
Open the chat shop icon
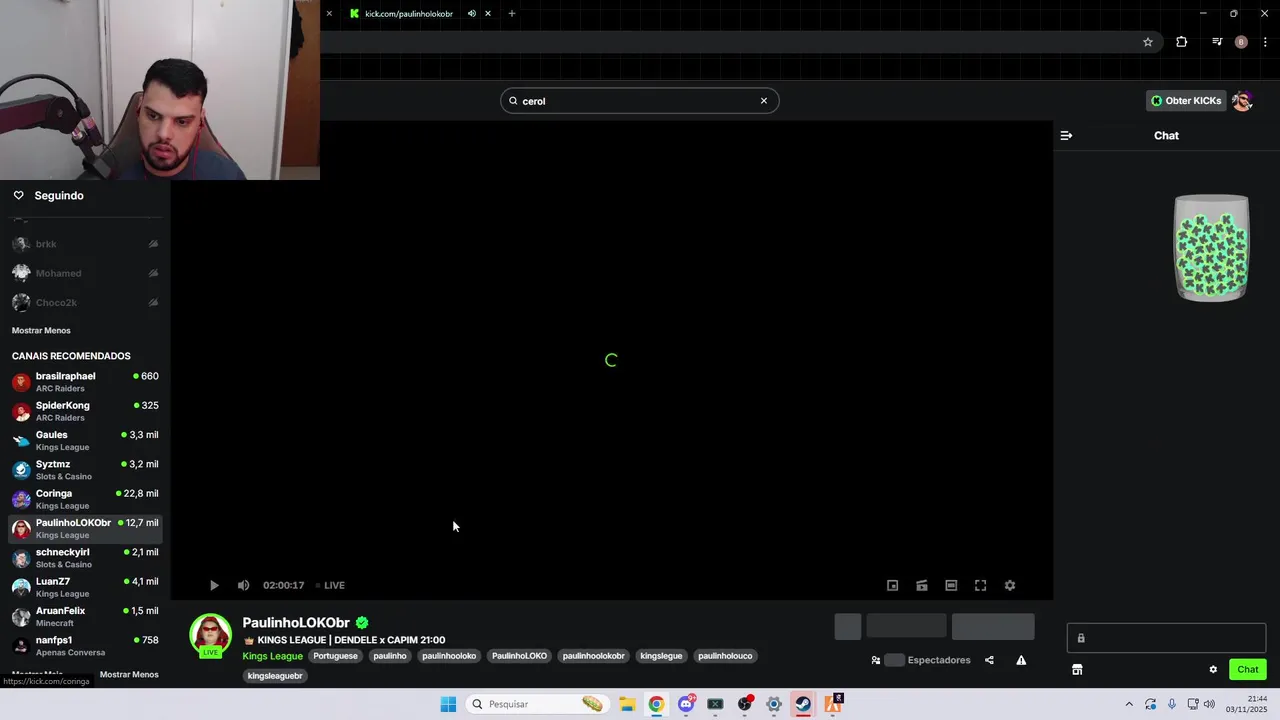(x=1077, y=670)
